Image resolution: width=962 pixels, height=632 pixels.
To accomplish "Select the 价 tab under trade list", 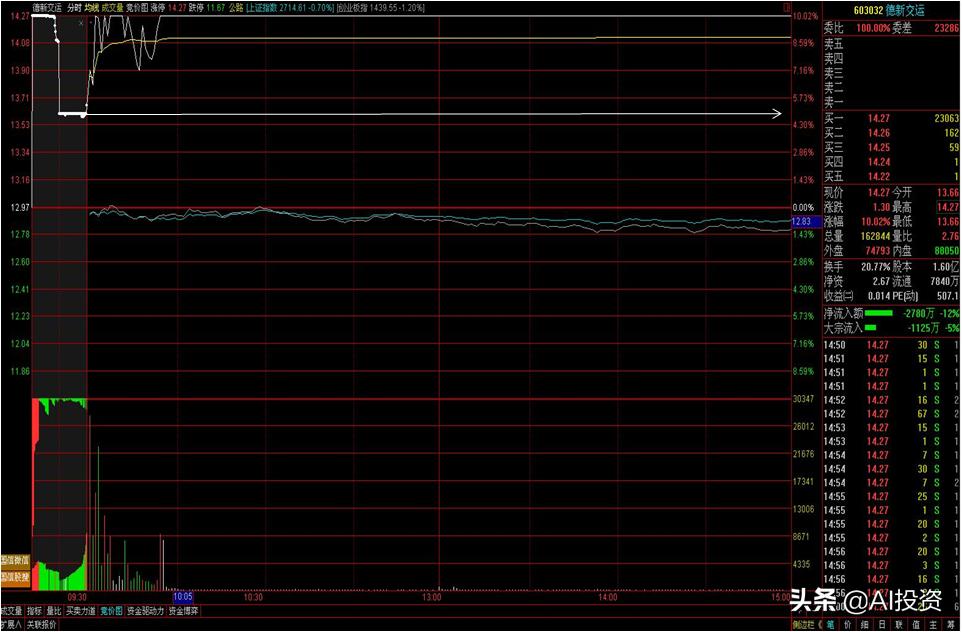I will point(848,625).
